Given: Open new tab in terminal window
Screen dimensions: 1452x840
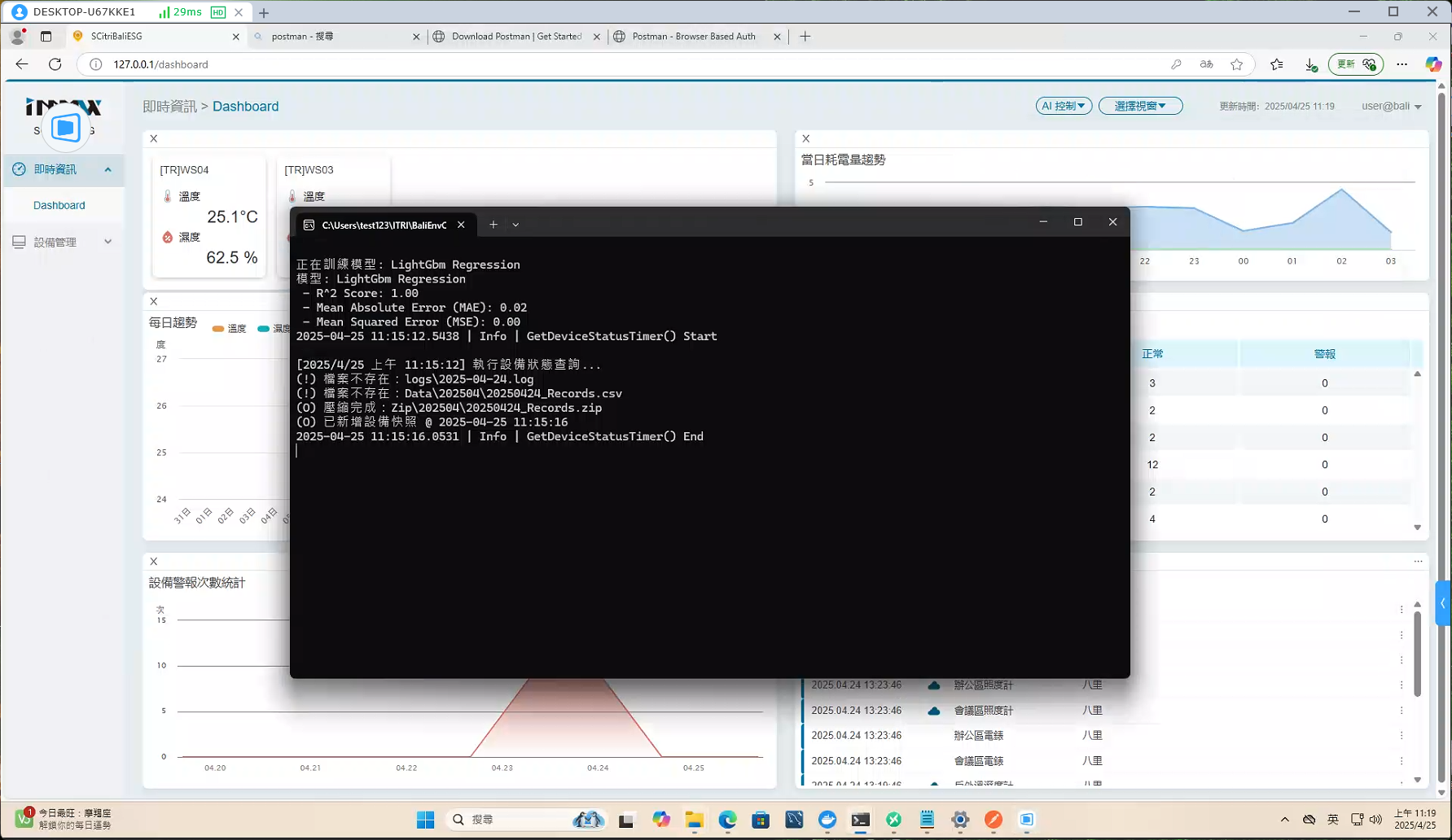Looking at the screenshot, I should pyautogui.click(x=494, y=225).
